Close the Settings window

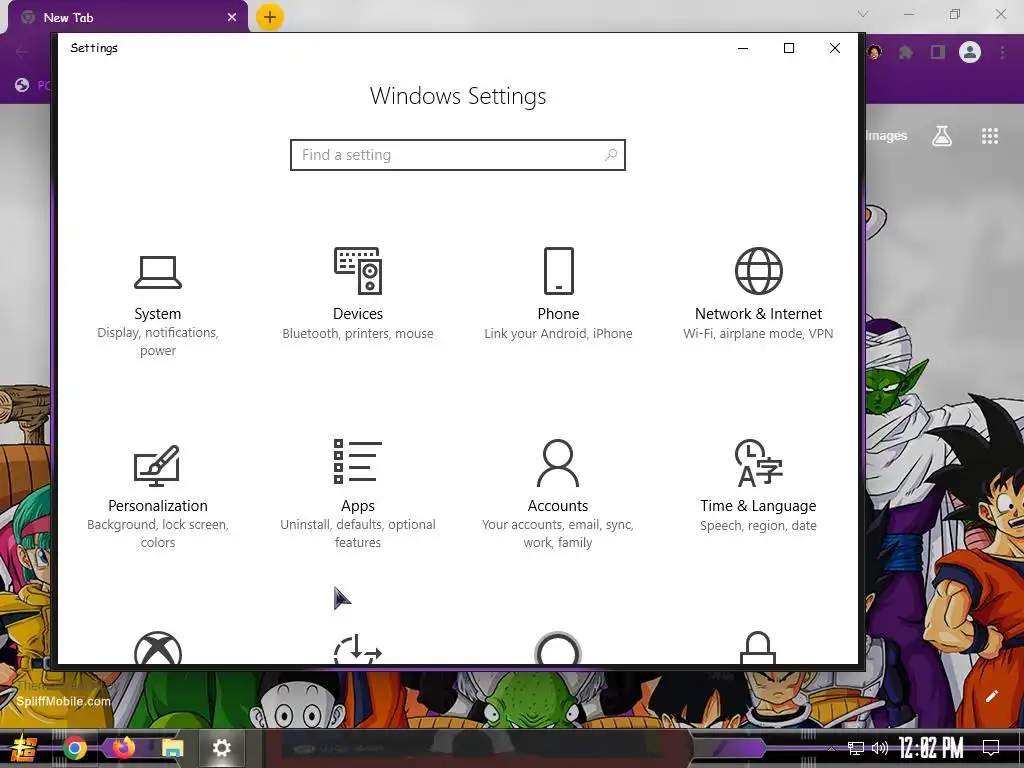click(x=835, y=48)
